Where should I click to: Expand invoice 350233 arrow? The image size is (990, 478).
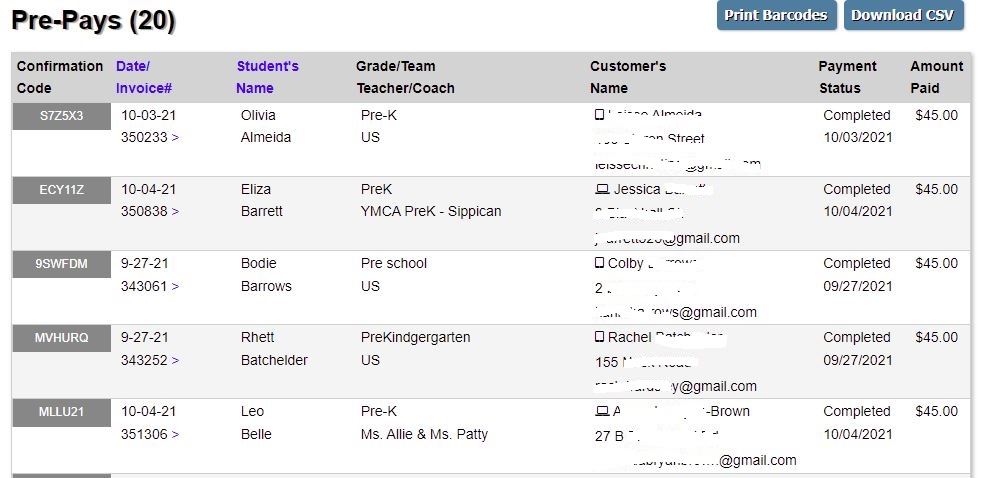click(x=175, y=138)
